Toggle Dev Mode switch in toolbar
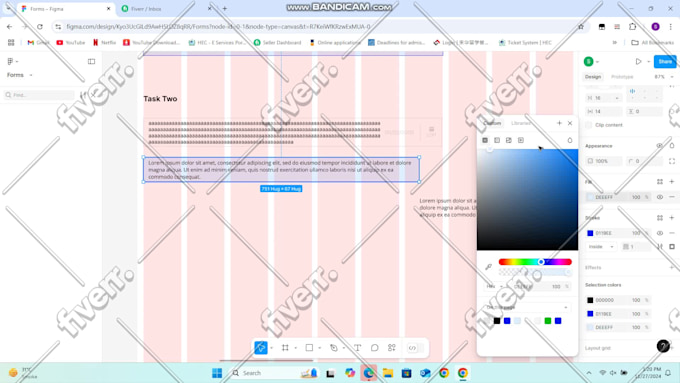Viewport: 680px width, 383px height. click(414, 348)
